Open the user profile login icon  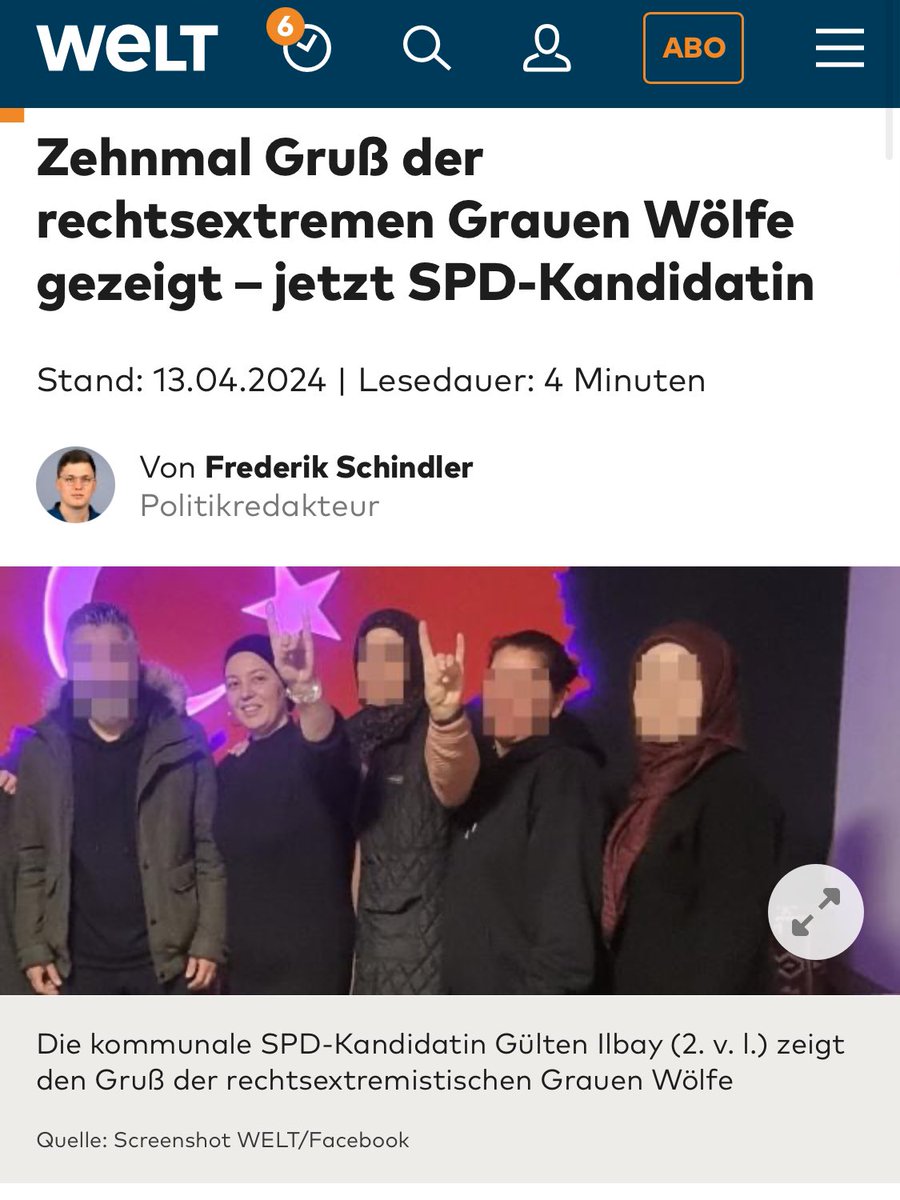point(547,48)
